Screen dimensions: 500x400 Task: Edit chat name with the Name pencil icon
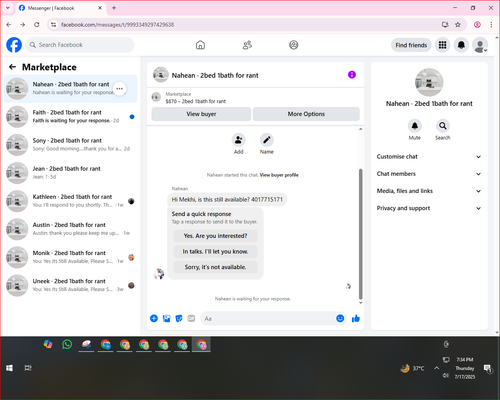pos(267,140)
